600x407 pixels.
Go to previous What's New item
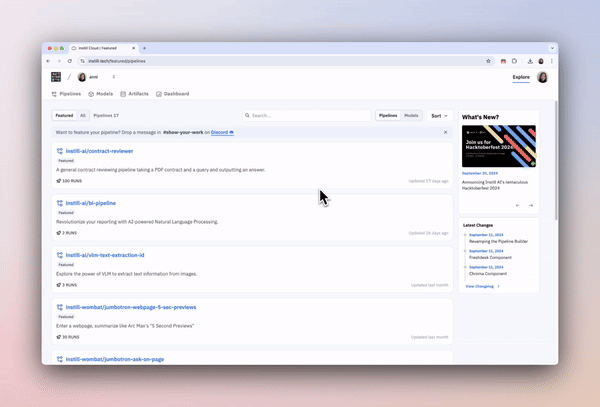(x=517, y=205)
